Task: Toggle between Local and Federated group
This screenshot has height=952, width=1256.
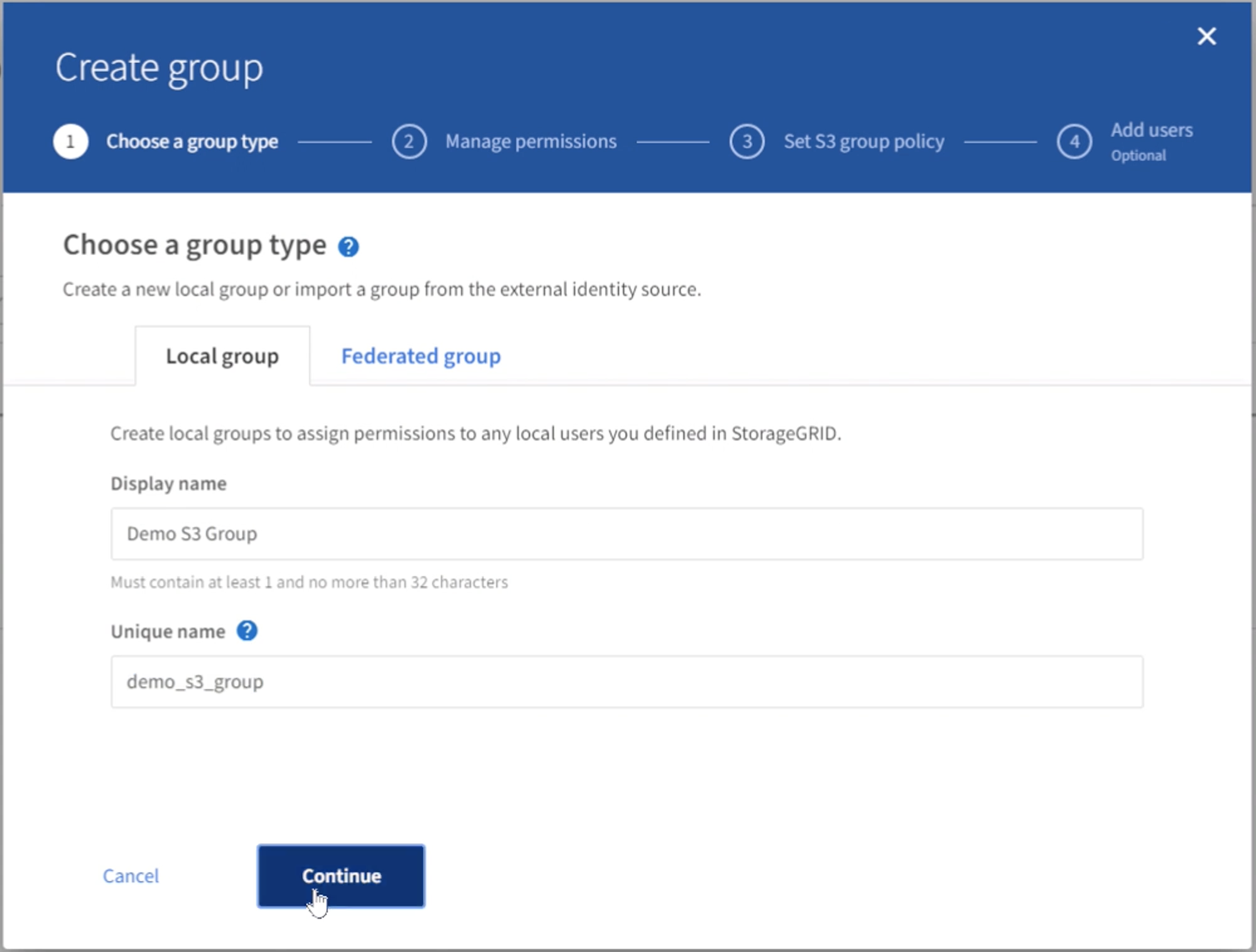Action: click(420, 355)
